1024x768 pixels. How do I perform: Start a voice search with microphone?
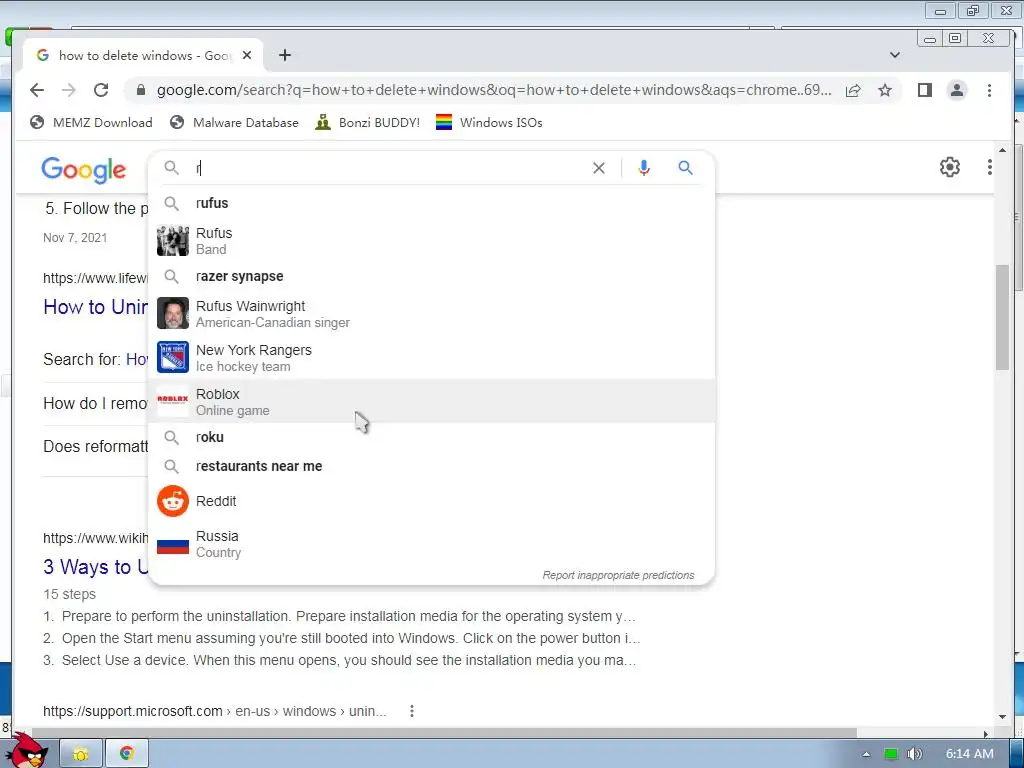click(x=643, y=168)
